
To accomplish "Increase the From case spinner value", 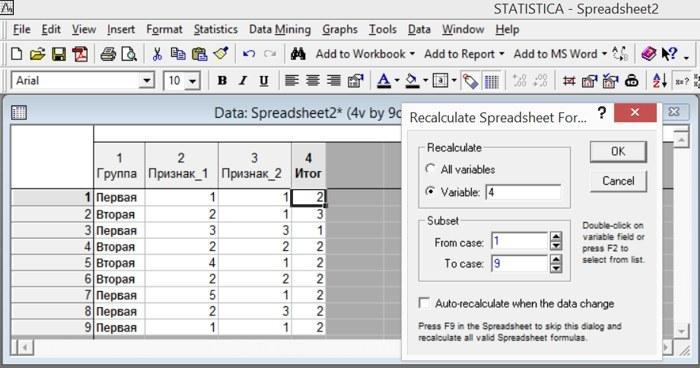I will [555, 237].
